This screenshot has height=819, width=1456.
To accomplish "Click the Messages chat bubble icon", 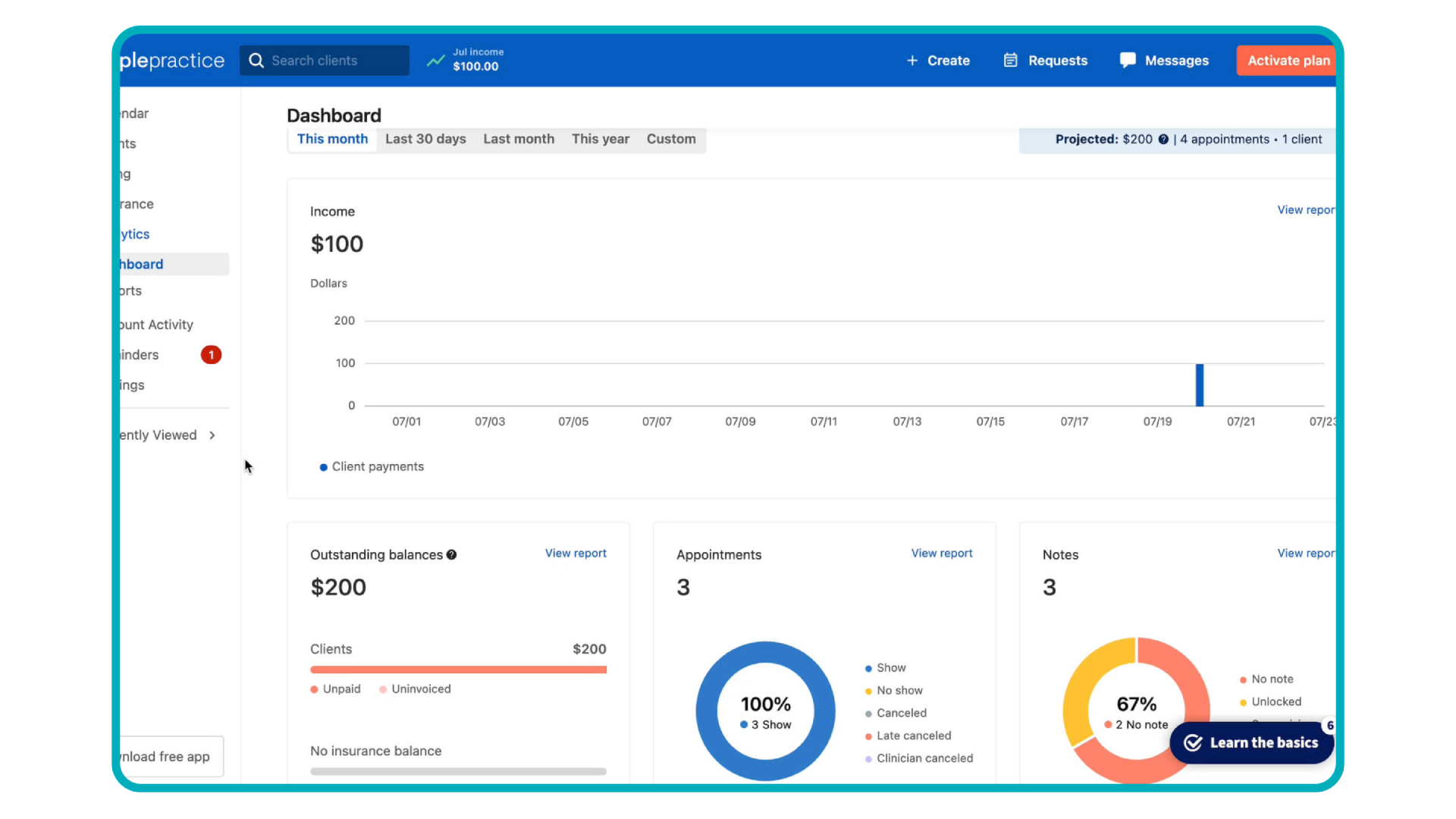I will click(x=1128, y=60).
